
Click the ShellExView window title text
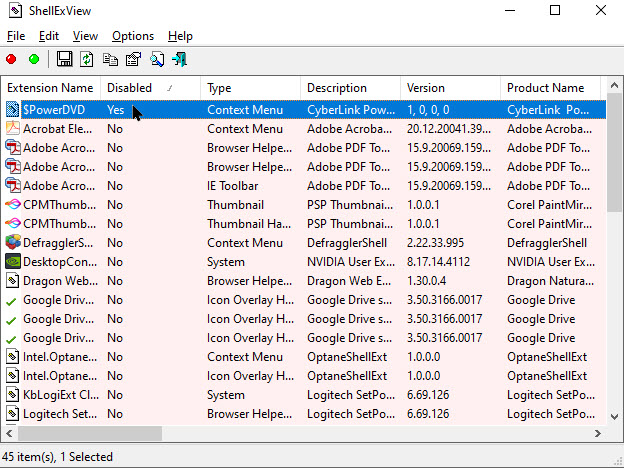[60, 11]
